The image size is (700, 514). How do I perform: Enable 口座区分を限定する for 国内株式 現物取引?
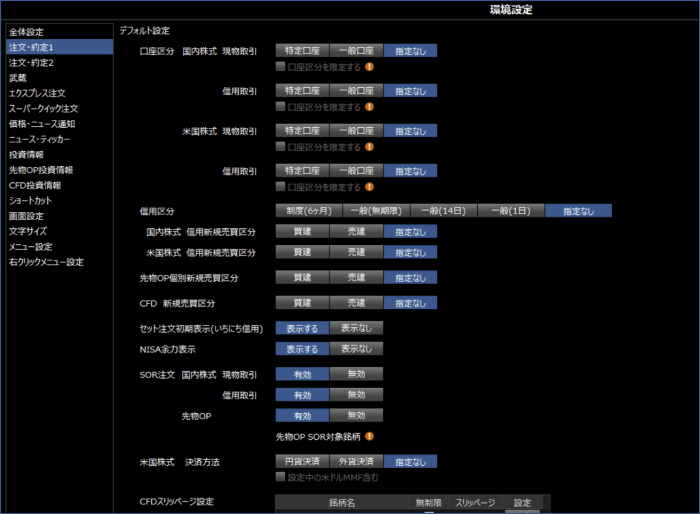[x=281, y=67]
